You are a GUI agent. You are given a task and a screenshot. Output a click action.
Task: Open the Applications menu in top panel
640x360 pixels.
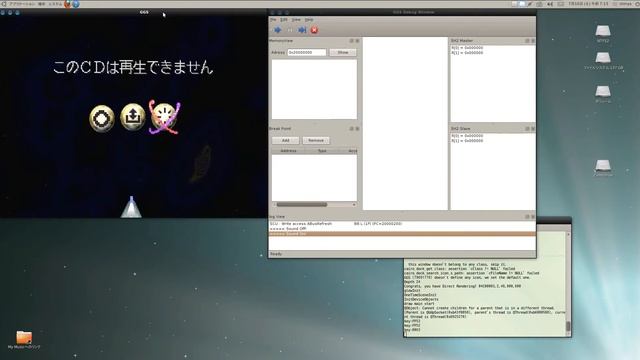pyautogui.click(x=21, y=4)
